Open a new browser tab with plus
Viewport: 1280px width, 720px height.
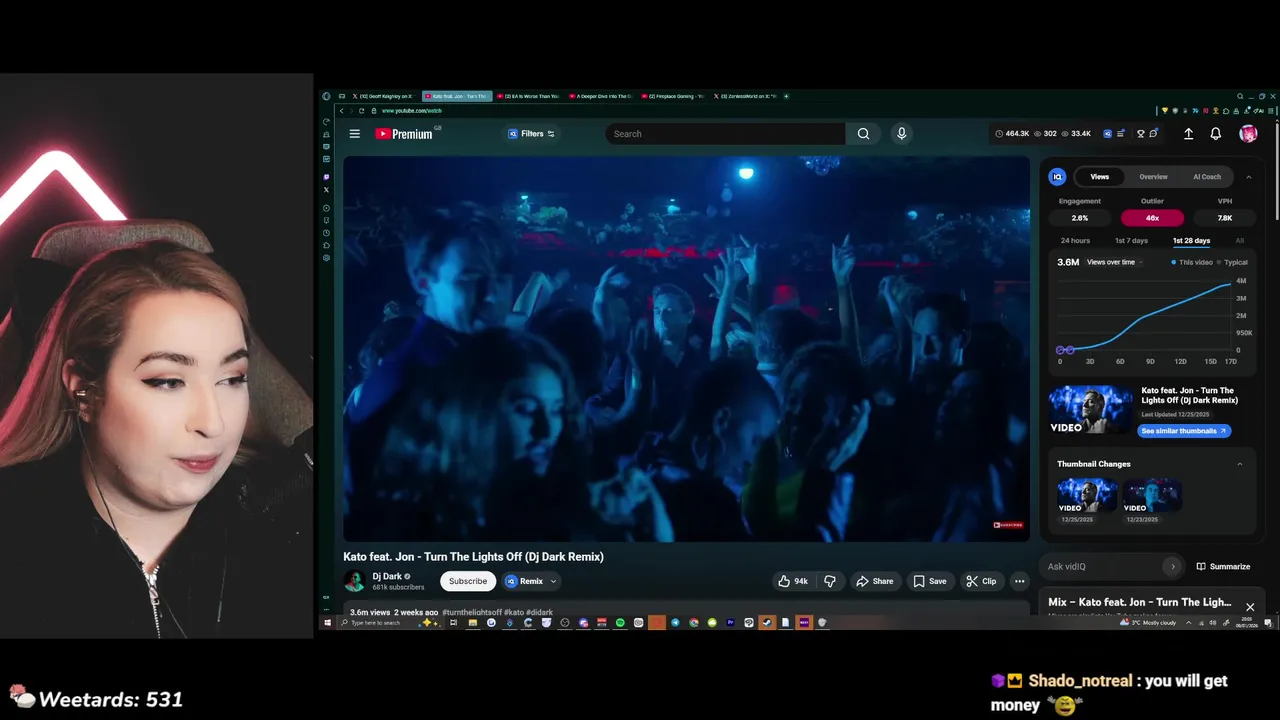coord(786,96)
